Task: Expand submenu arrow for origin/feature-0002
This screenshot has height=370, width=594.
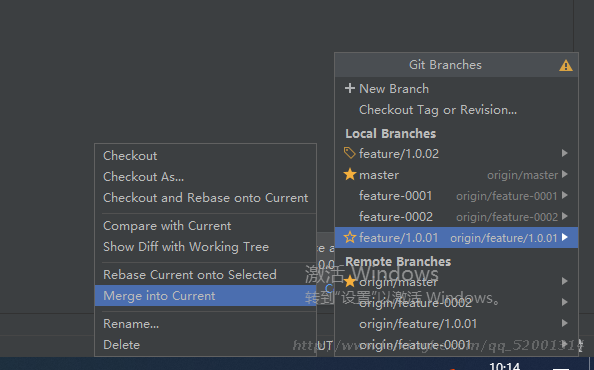Action: (x=565, y=302)
